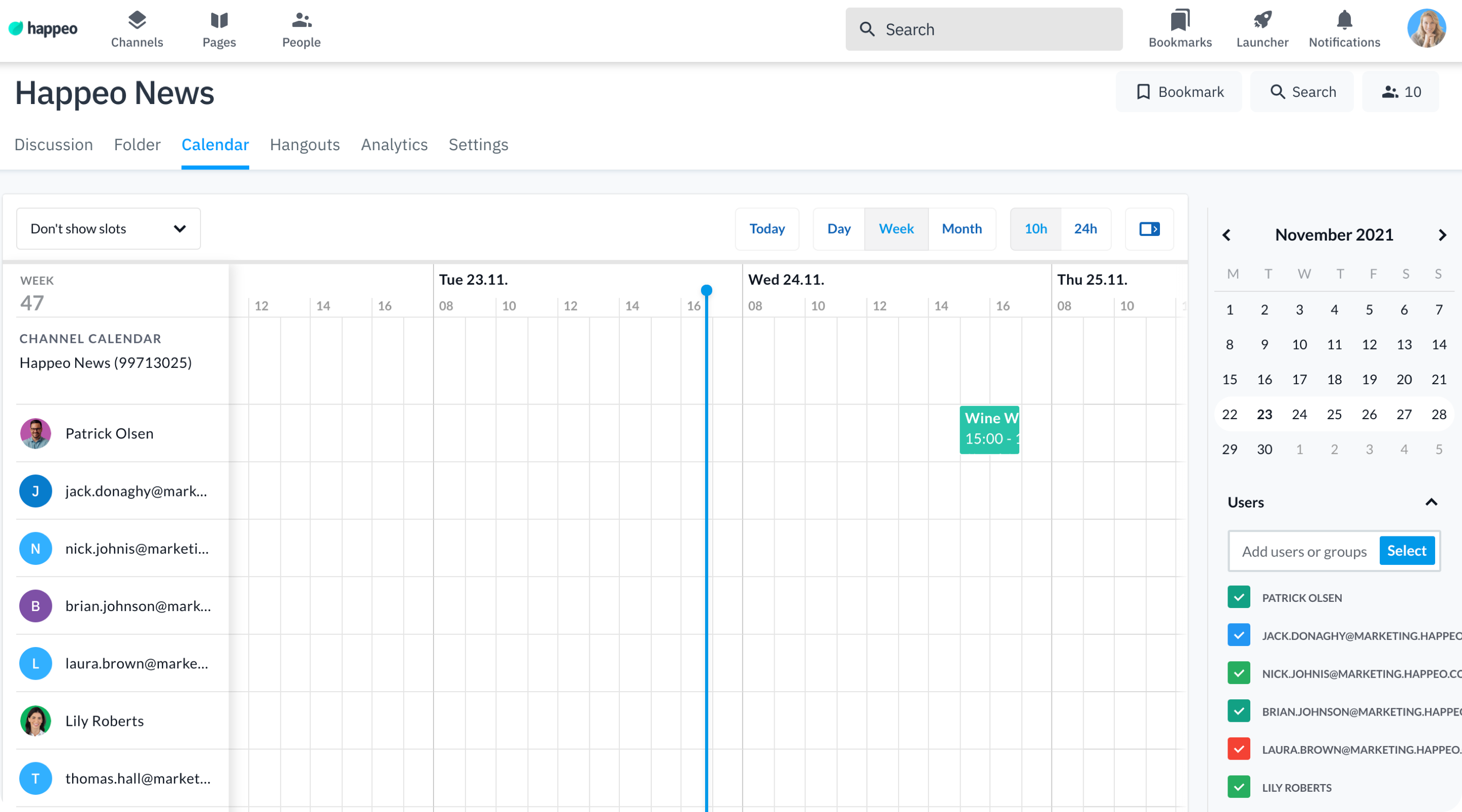Screen dimensions: 1462x812
Task: Jump to Today in the calendar
Action: tap(767, 229)
